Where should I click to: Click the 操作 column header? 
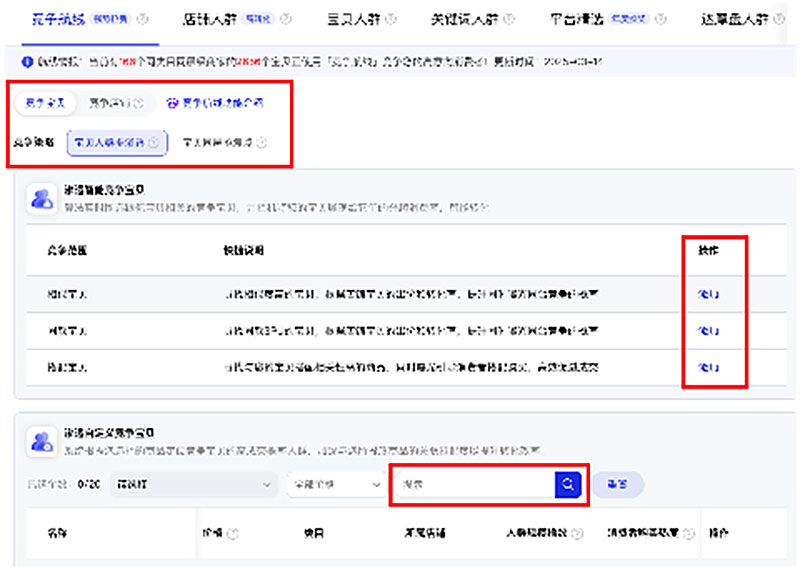tap(709, 251)
